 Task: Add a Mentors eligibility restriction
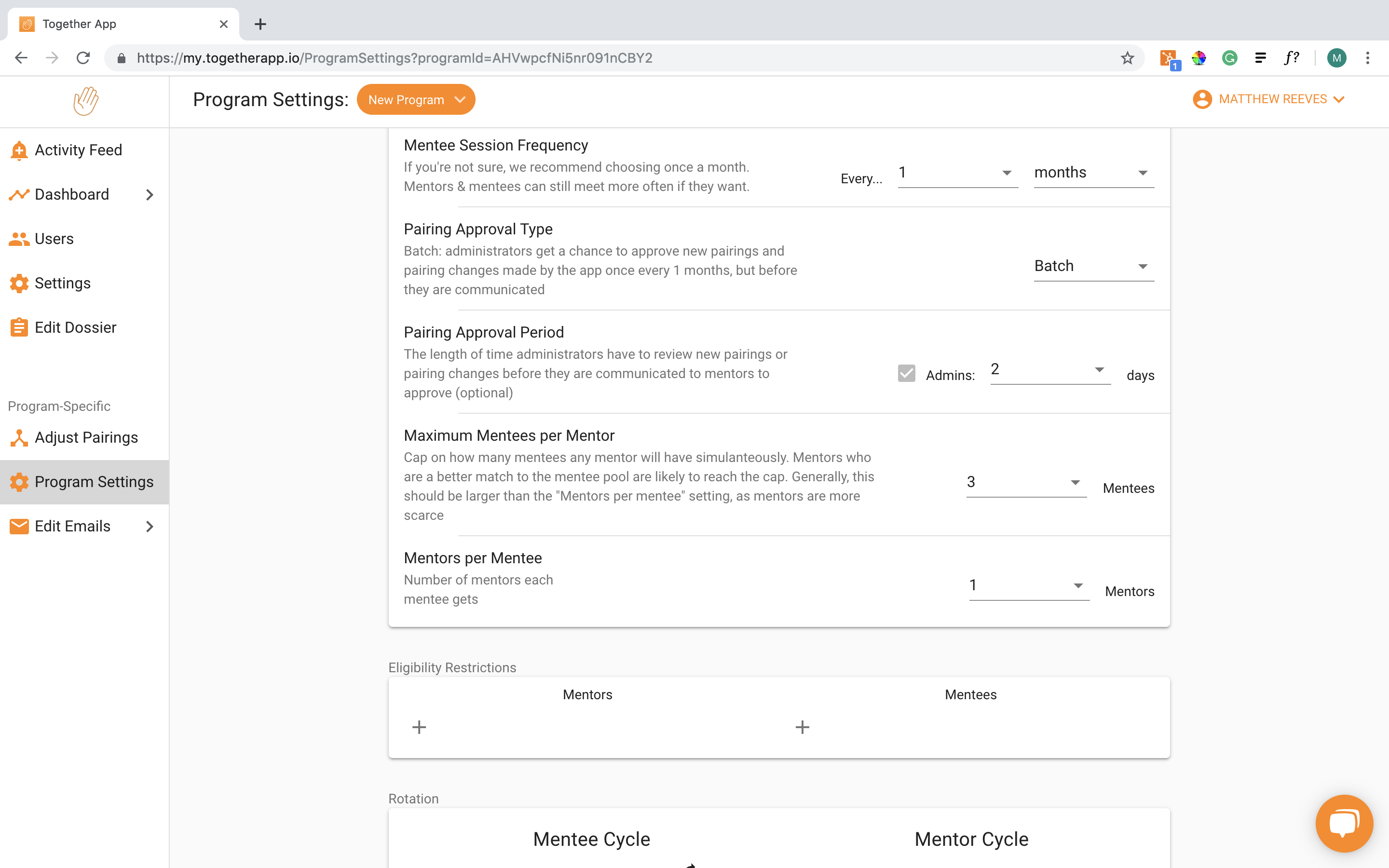point(419,727)
